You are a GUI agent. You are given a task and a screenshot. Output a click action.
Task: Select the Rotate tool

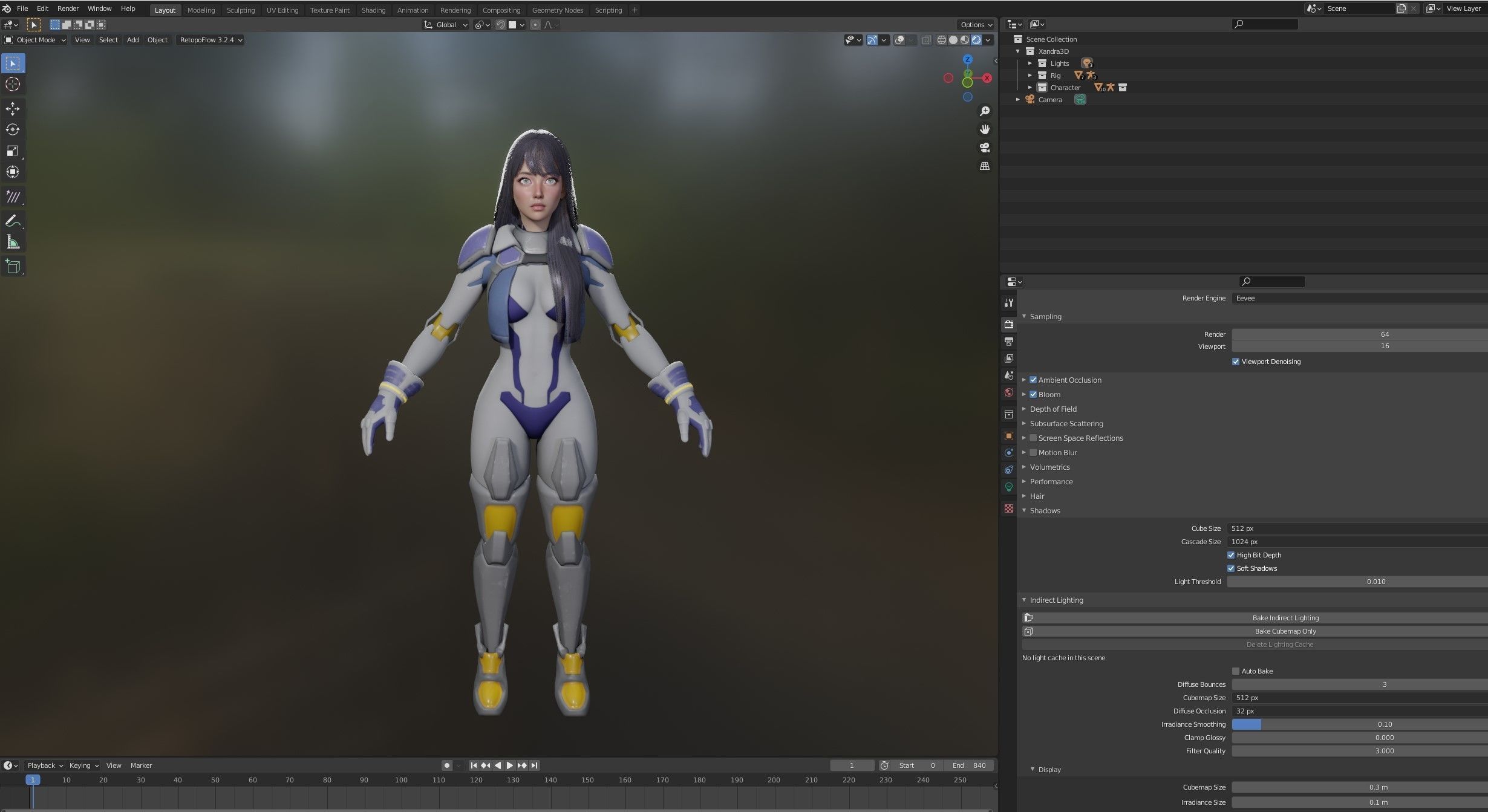(13, 130)
